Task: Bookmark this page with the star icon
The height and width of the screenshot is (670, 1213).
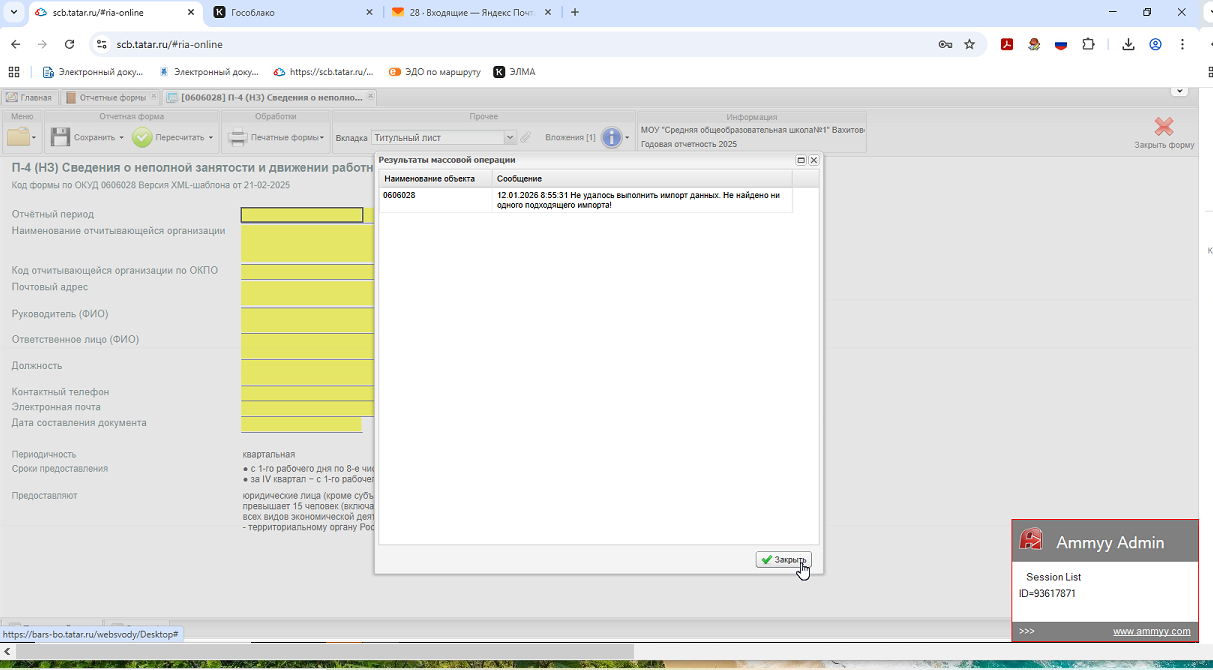Action: click(x=969, y=44)
